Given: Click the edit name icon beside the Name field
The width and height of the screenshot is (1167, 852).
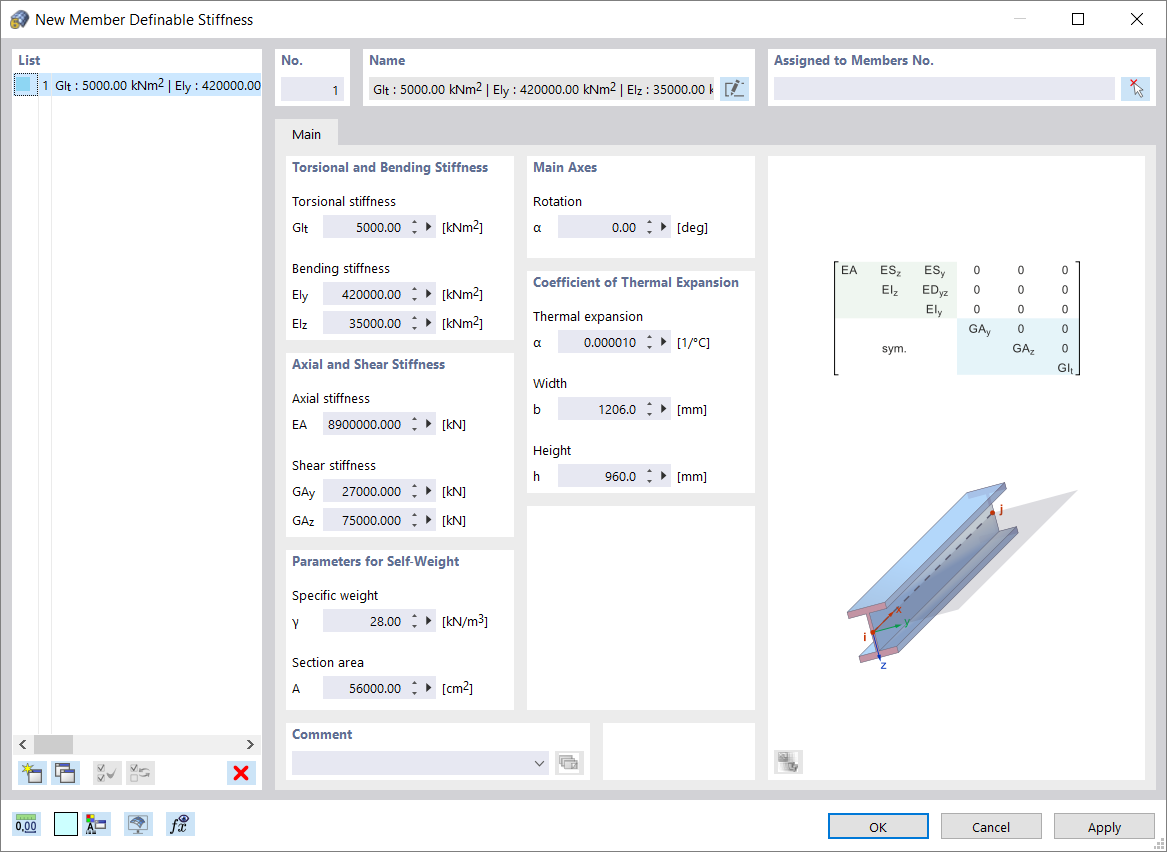Looking at the screenshot, I should [x=734, y=89].
